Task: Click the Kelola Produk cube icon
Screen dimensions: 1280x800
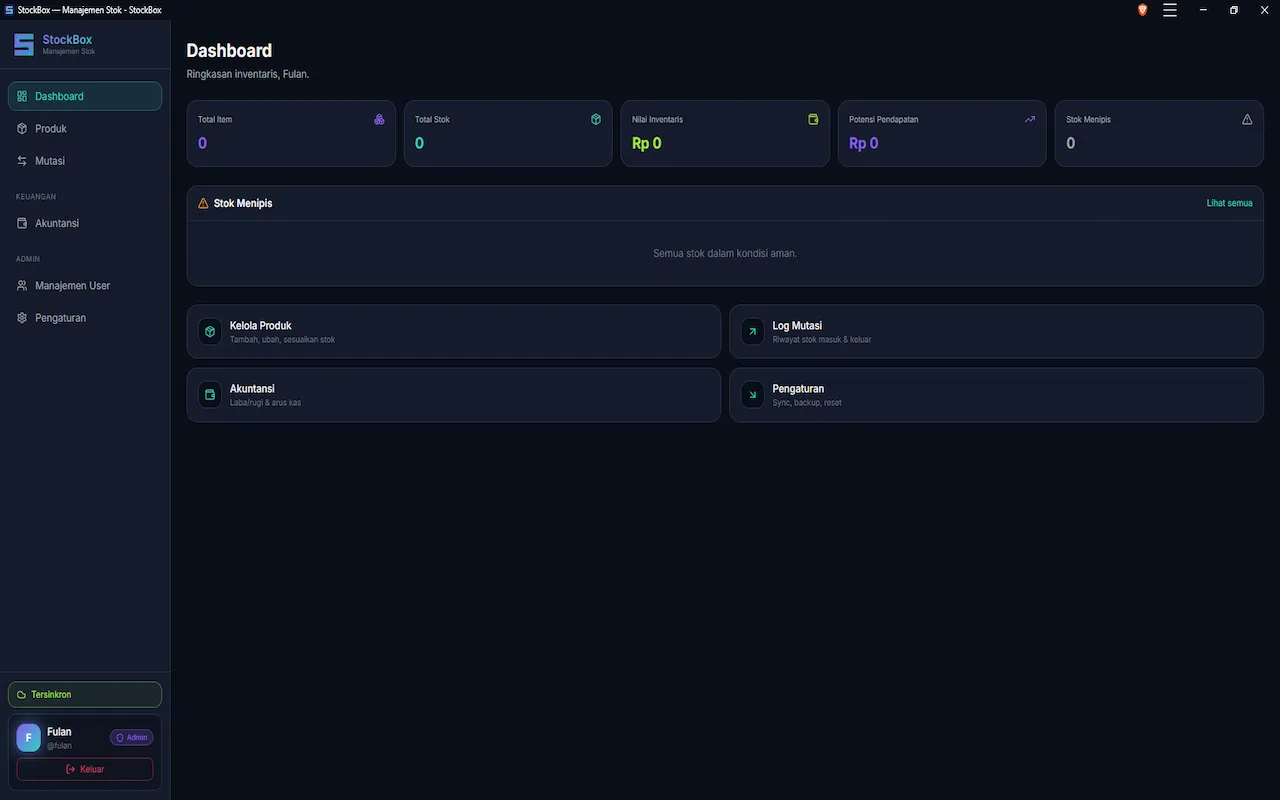Action: click(x=210, y=331)
